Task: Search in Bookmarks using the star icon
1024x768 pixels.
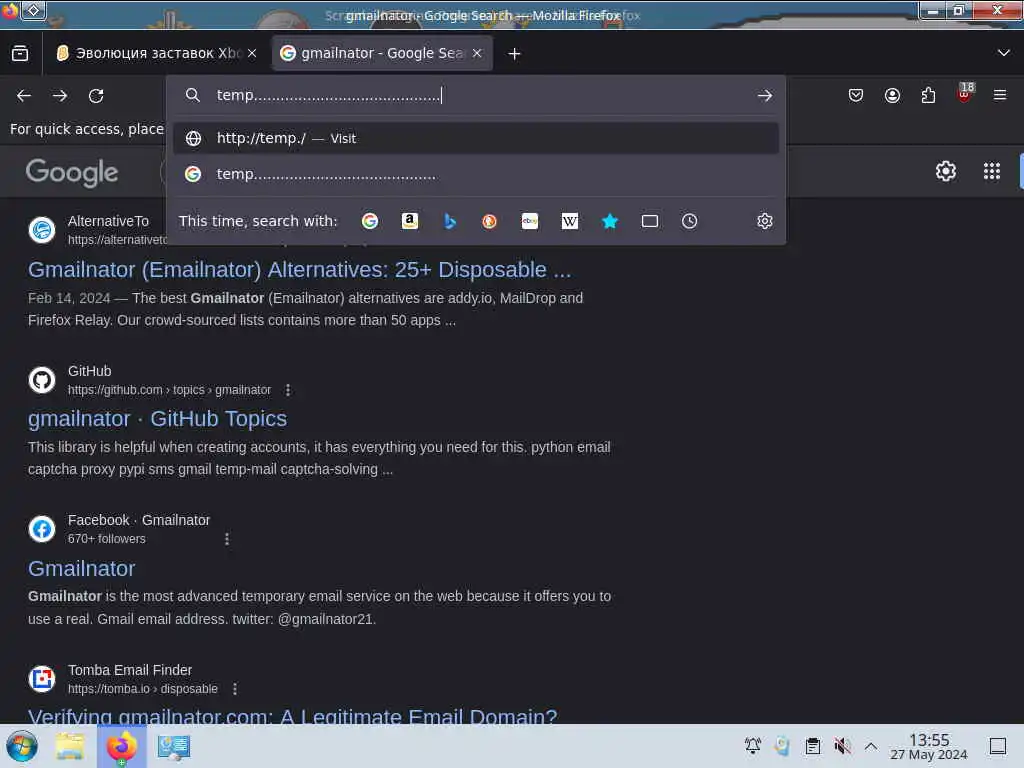Action: 609,221
